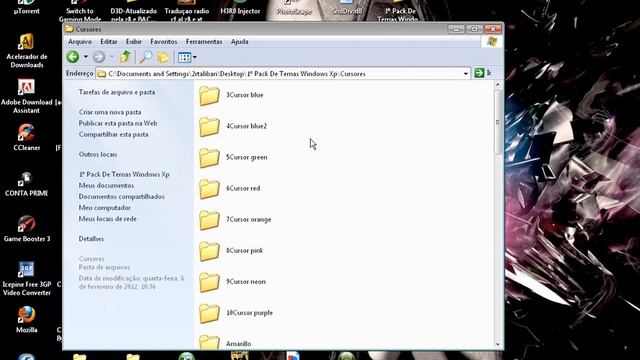Click the scroll down arrow of file list
Screen dimensions: 640x360
click(498, 345)
